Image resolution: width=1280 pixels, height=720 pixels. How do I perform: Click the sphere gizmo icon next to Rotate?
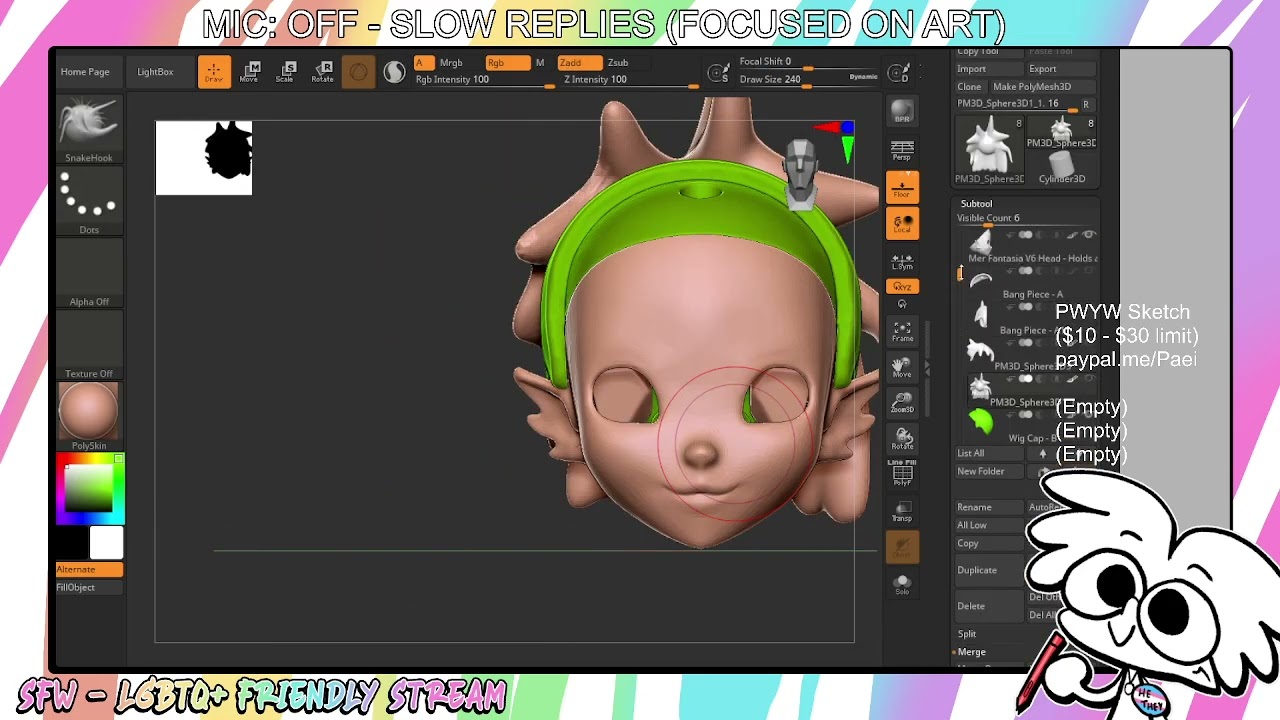coord(358,72)
